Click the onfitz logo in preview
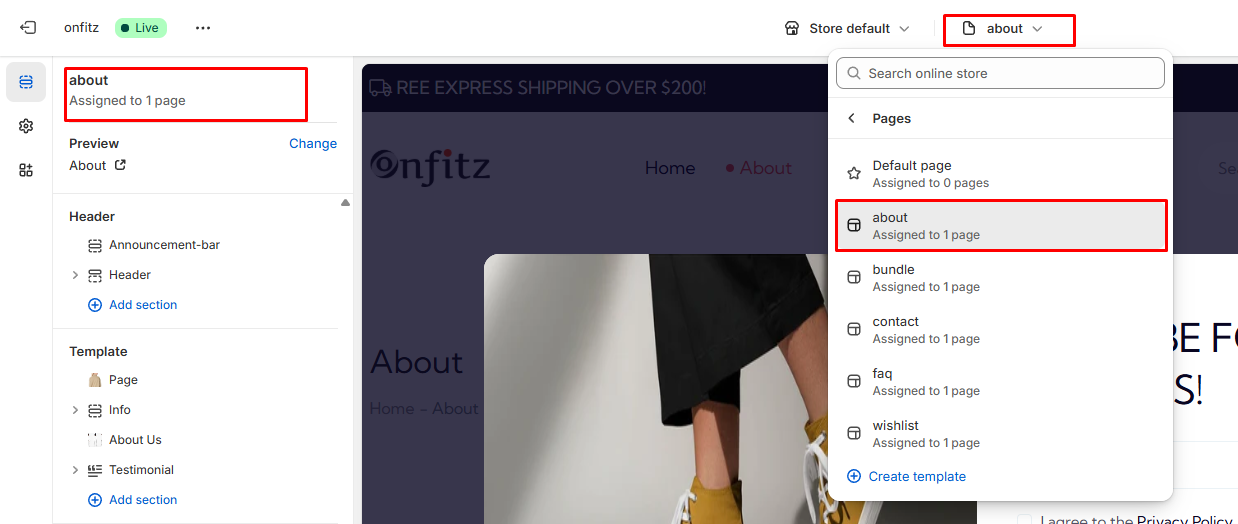 tap(430, 166)
